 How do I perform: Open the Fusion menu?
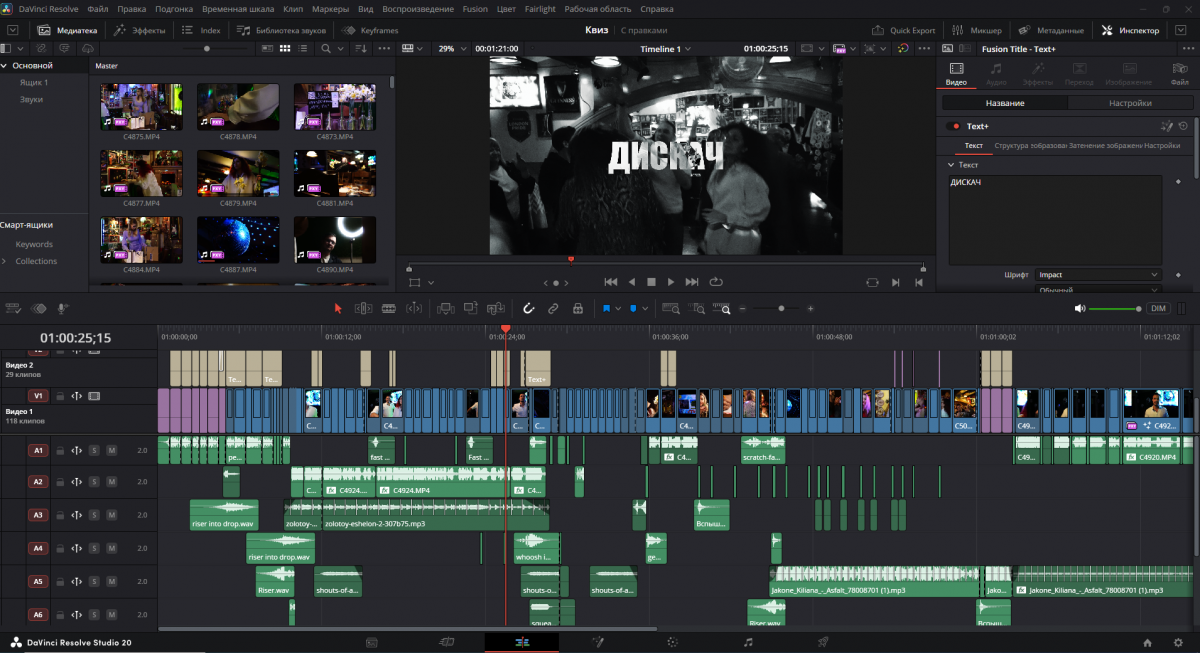tap(476, 8)
